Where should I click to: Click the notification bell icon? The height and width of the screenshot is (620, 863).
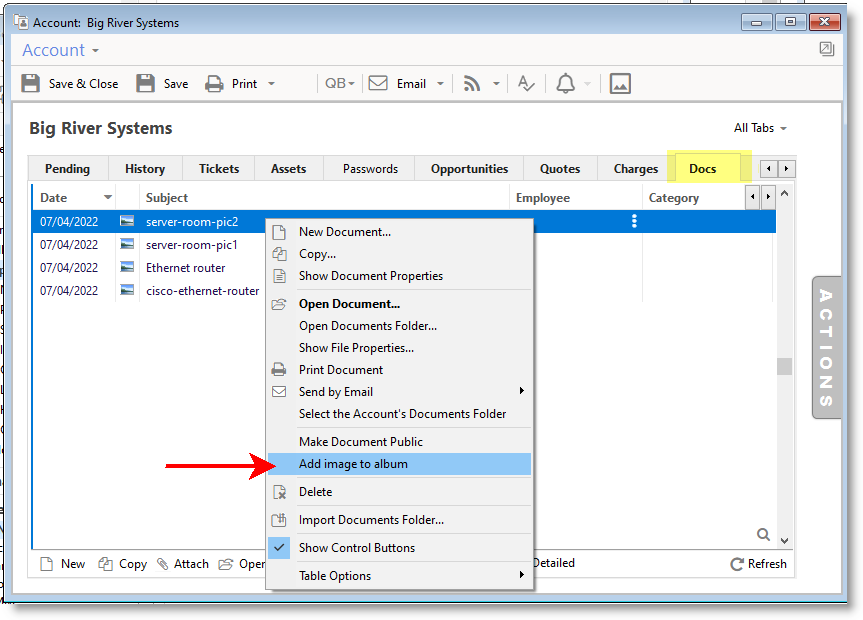566,84
